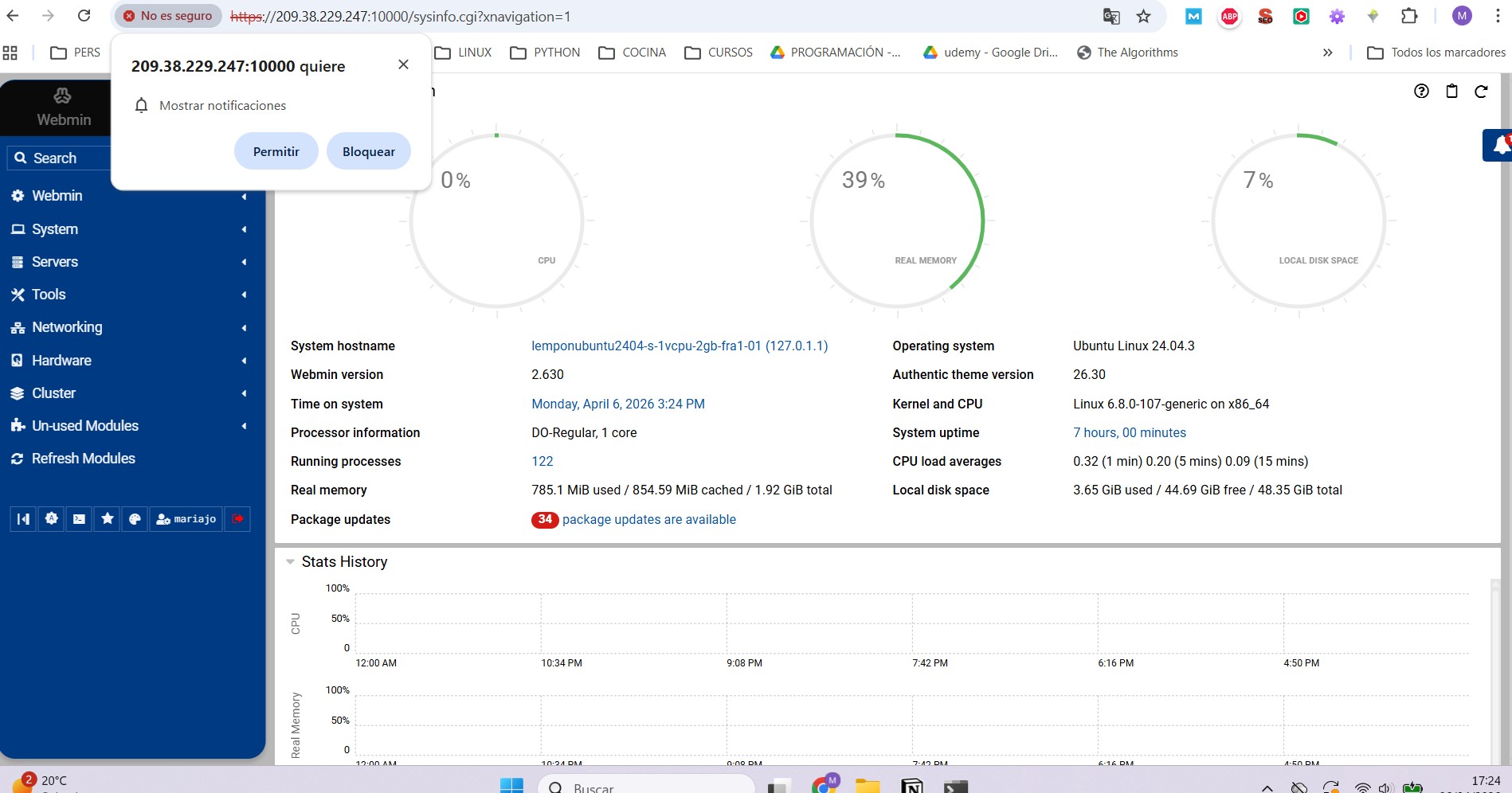The image size is (1512, 793).
Task: Refresh system information with reload icon
Action: [1481, 92]
